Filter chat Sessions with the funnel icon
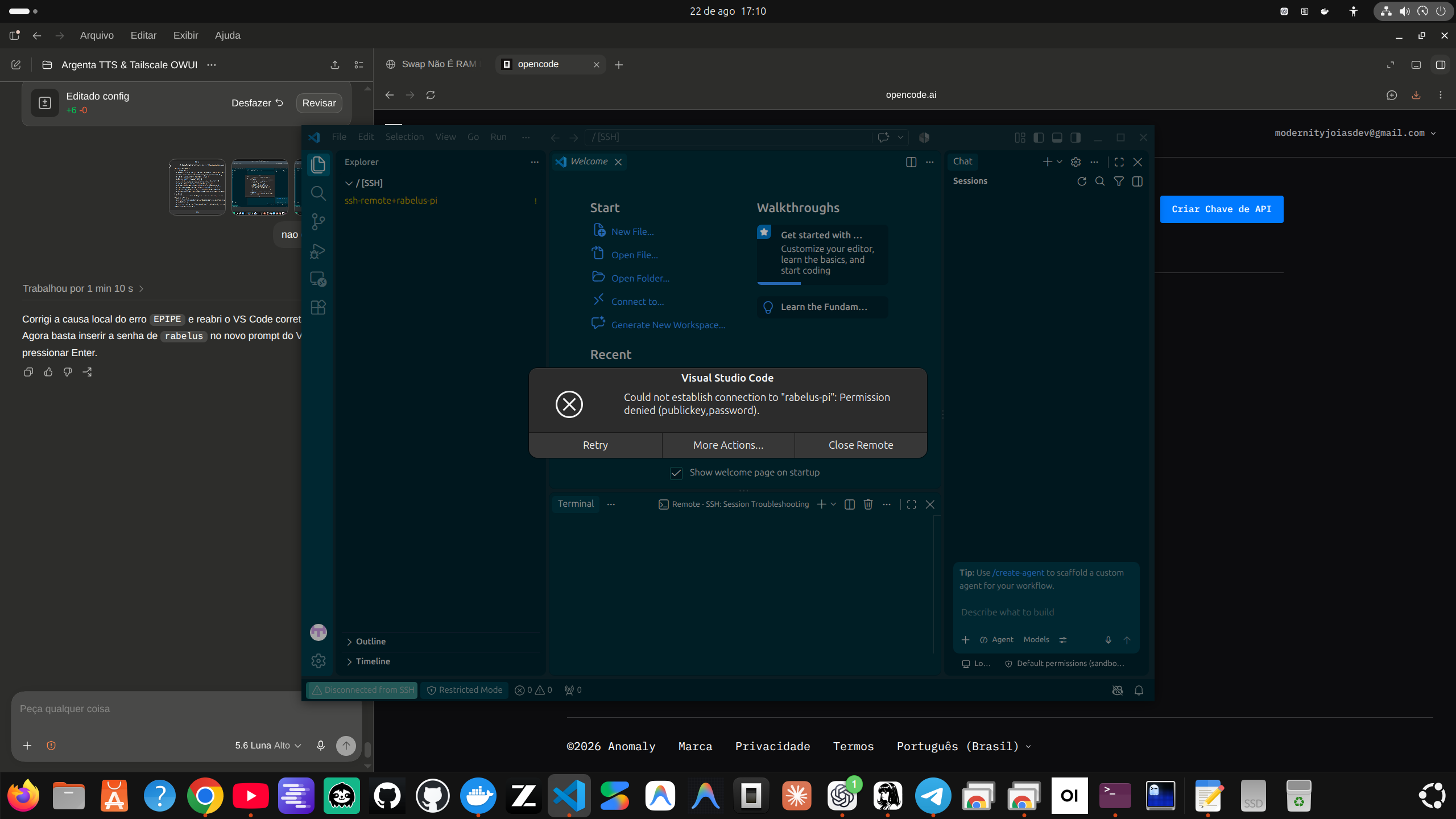Viewport: 1456px width, 819px height. point(1119,181)
